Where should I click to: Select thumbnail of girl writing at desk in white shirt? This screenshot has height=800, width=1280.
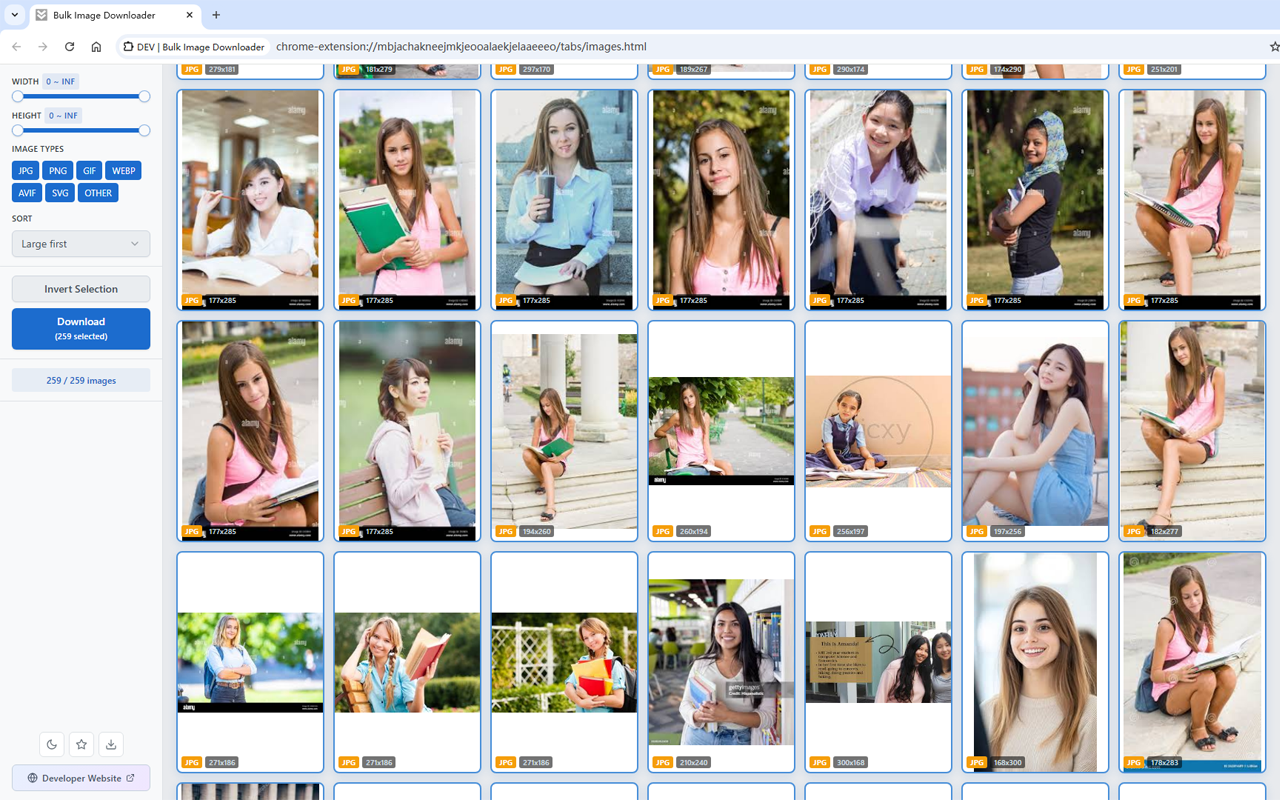point(250,200)
